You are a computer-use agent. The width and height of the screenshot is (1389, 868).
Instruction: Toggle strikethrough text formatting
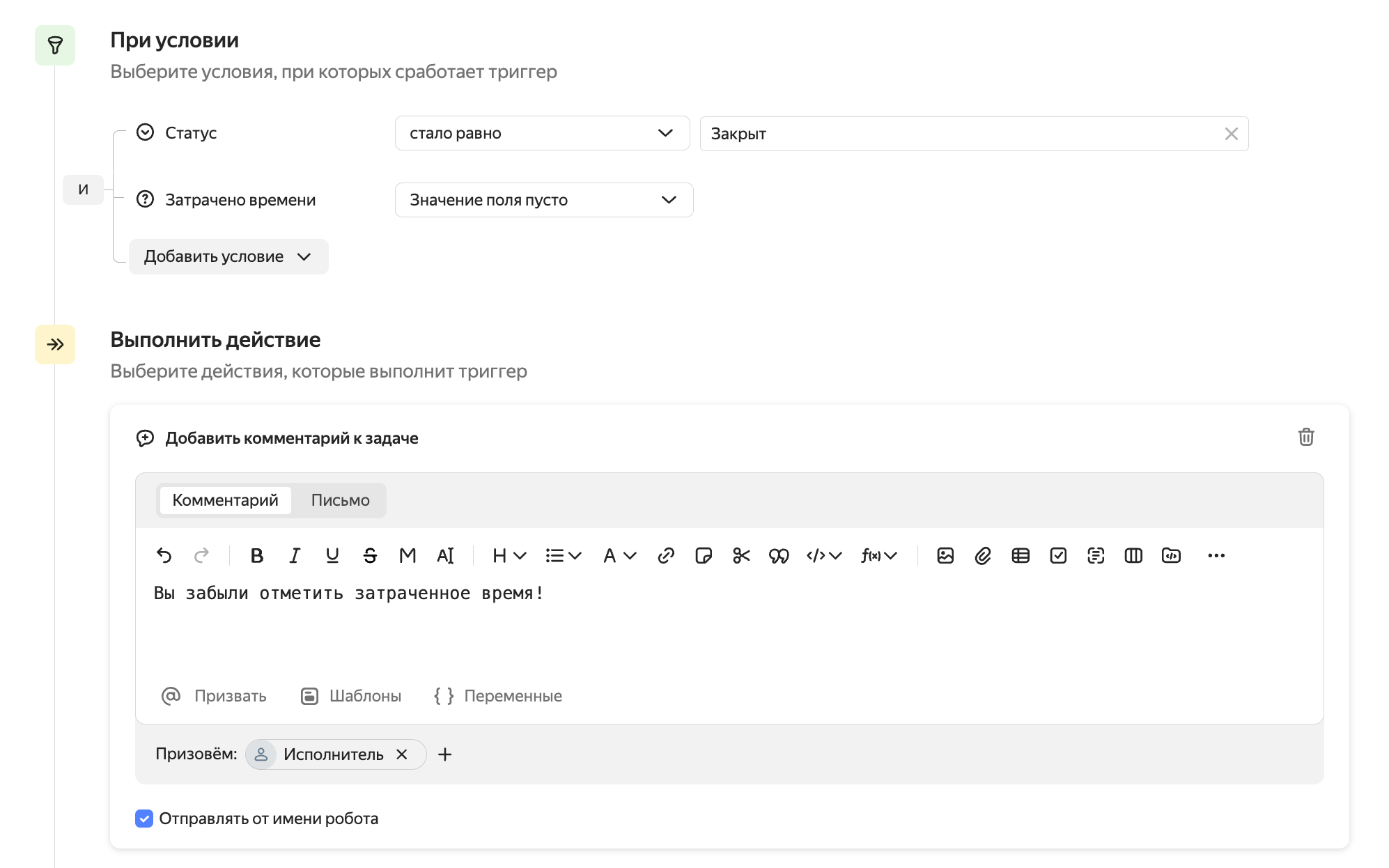370,555
